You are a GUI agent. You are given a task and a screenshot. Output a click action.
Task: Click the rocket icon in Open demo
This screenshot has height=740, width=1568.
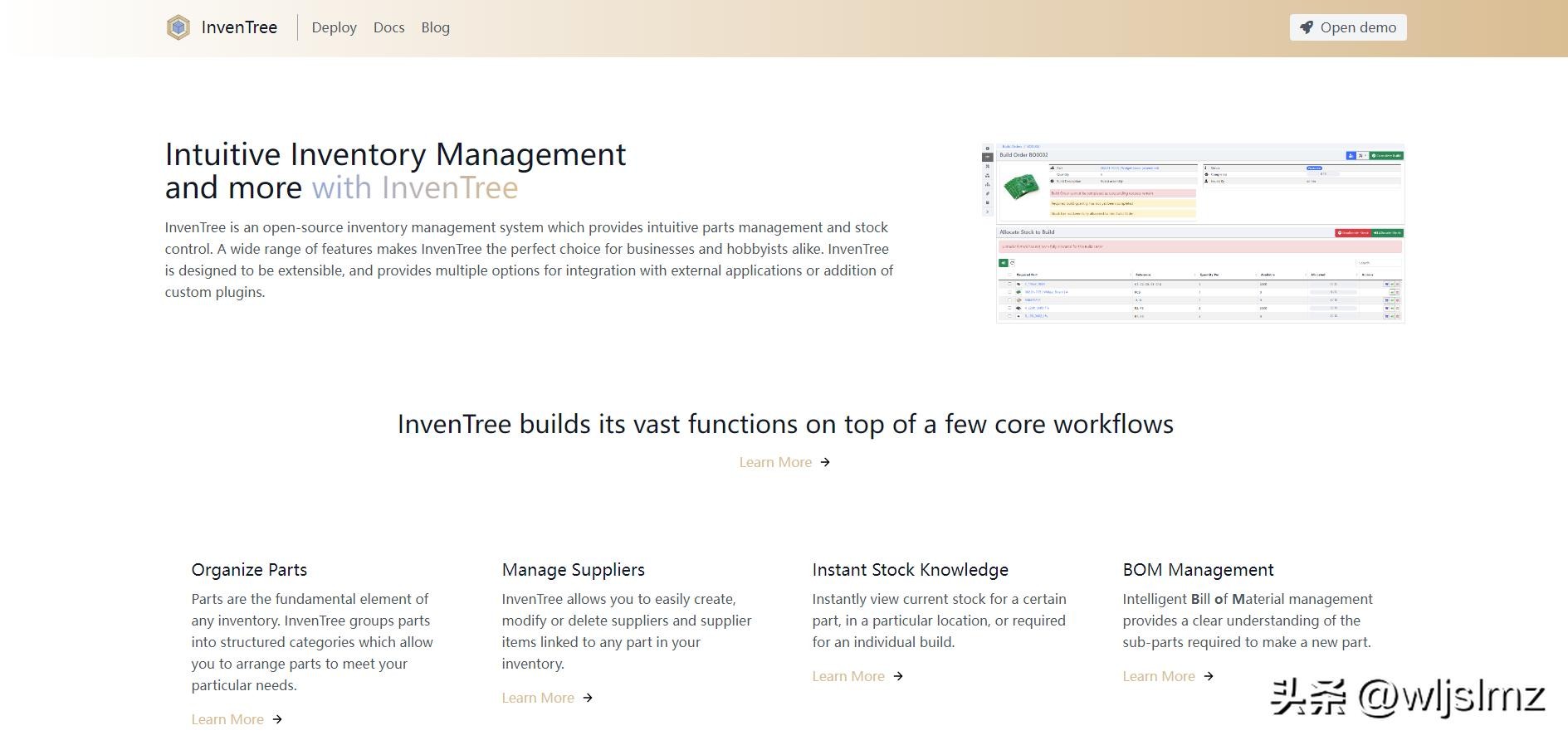1307,27
